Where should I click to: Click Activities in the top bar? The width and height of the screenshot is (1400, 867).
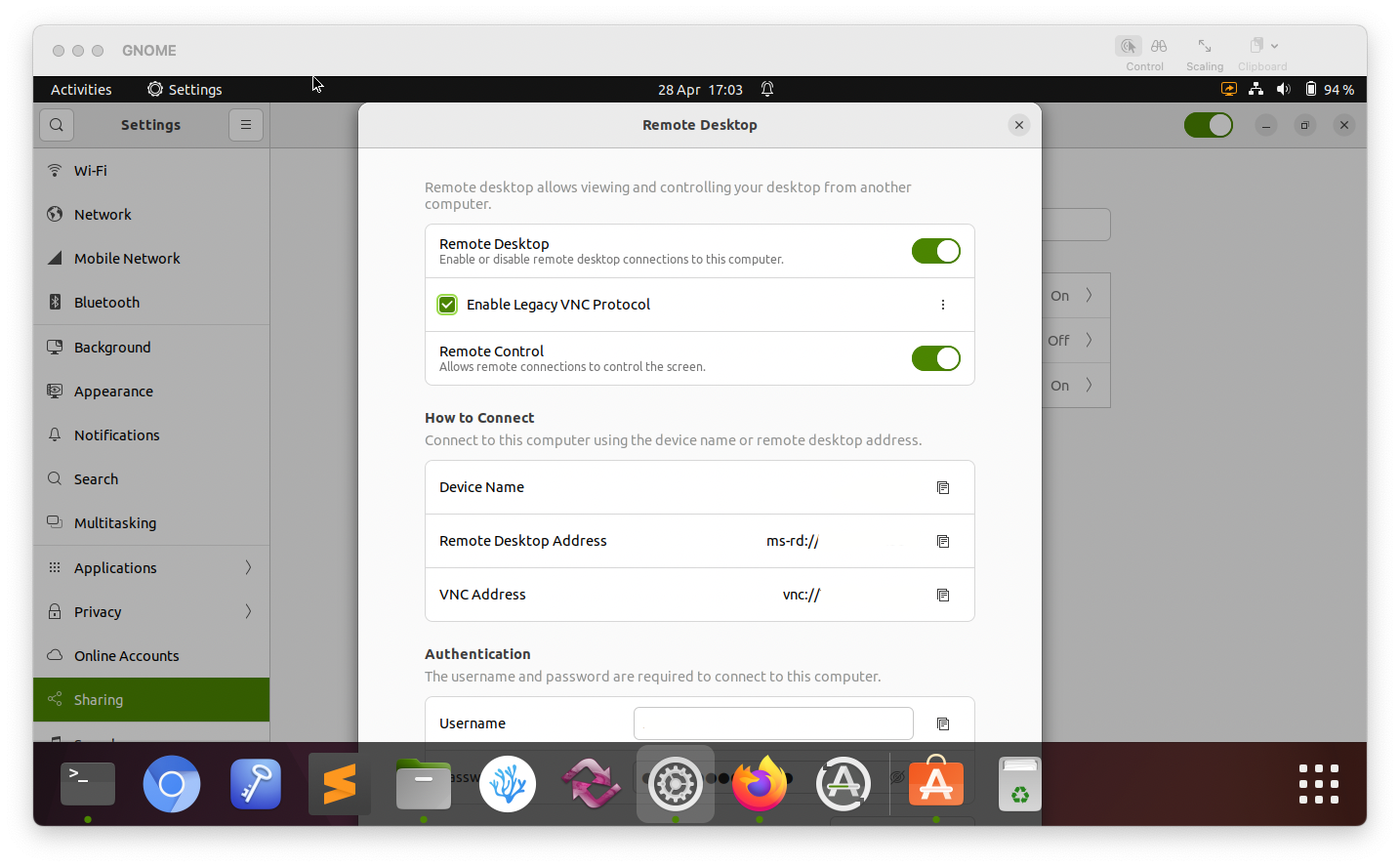coord(81,89)
